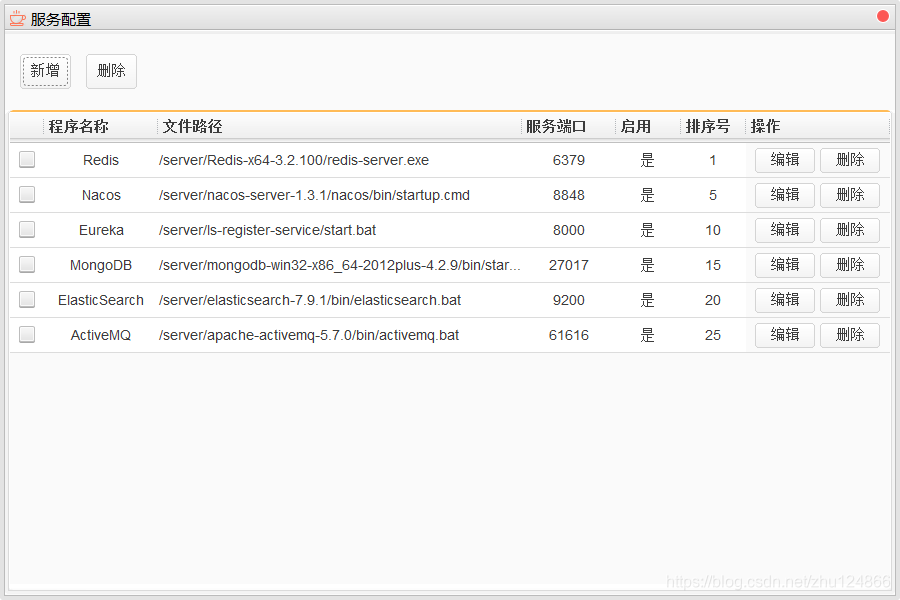Screen dimensions: 900x600
Task: Click 删除 for ElasticSearch
Action: (x=850, y=300)
